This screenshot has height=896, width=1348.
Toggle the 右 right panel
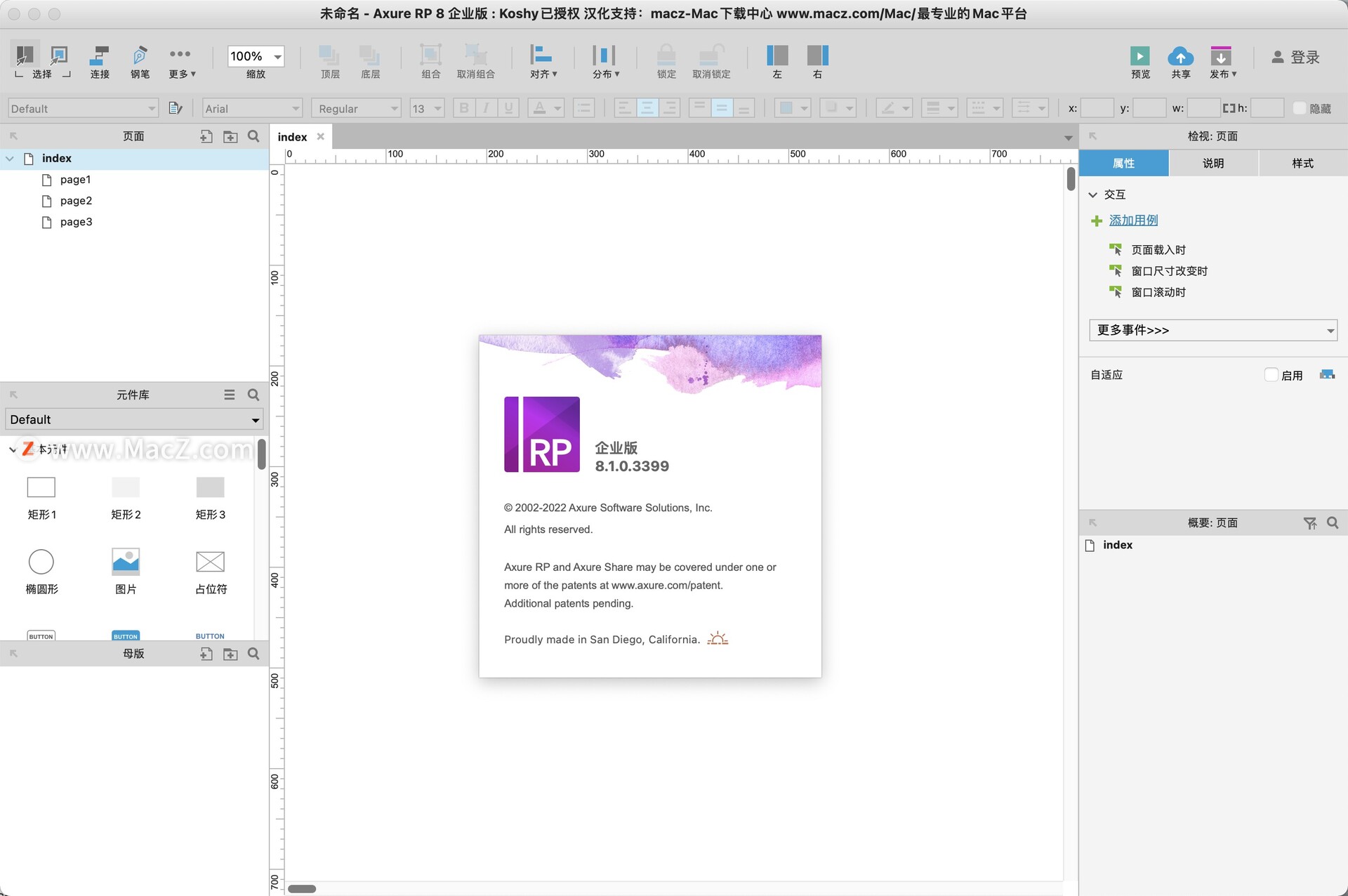(x=817, y=62)
